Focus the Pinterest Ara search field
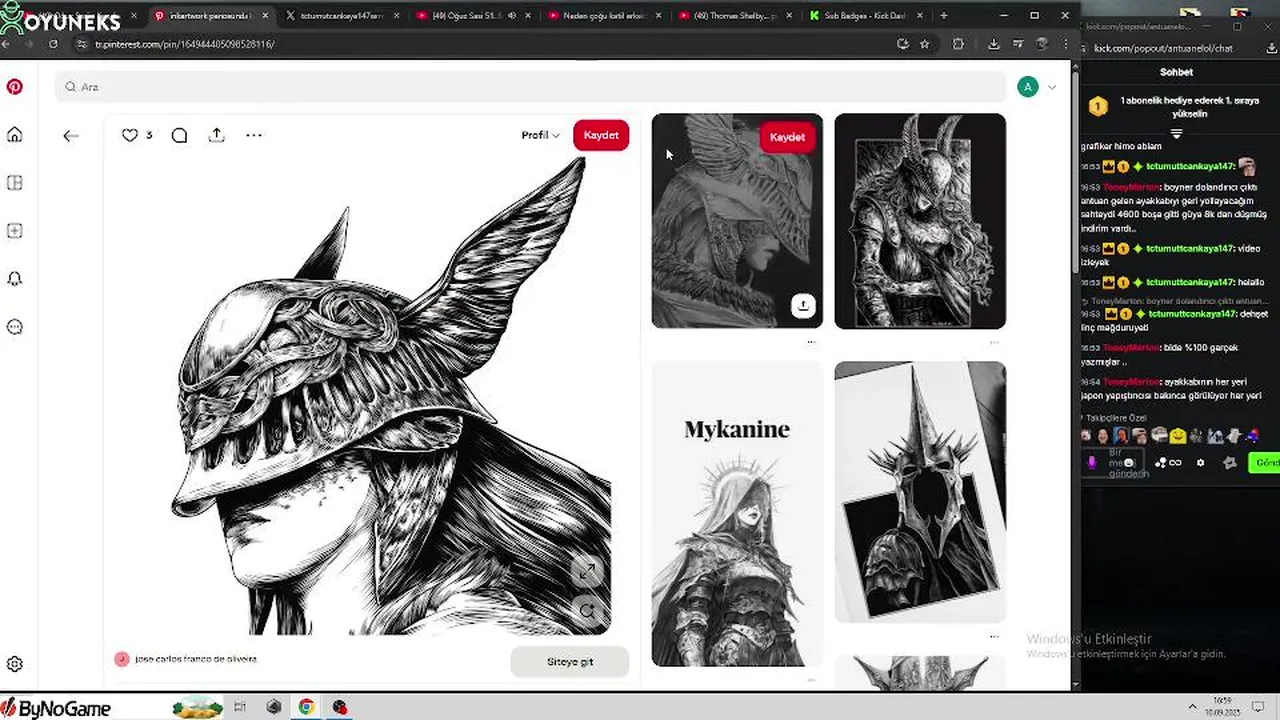This screenshot has width=1280, height=720. point(530,87)
